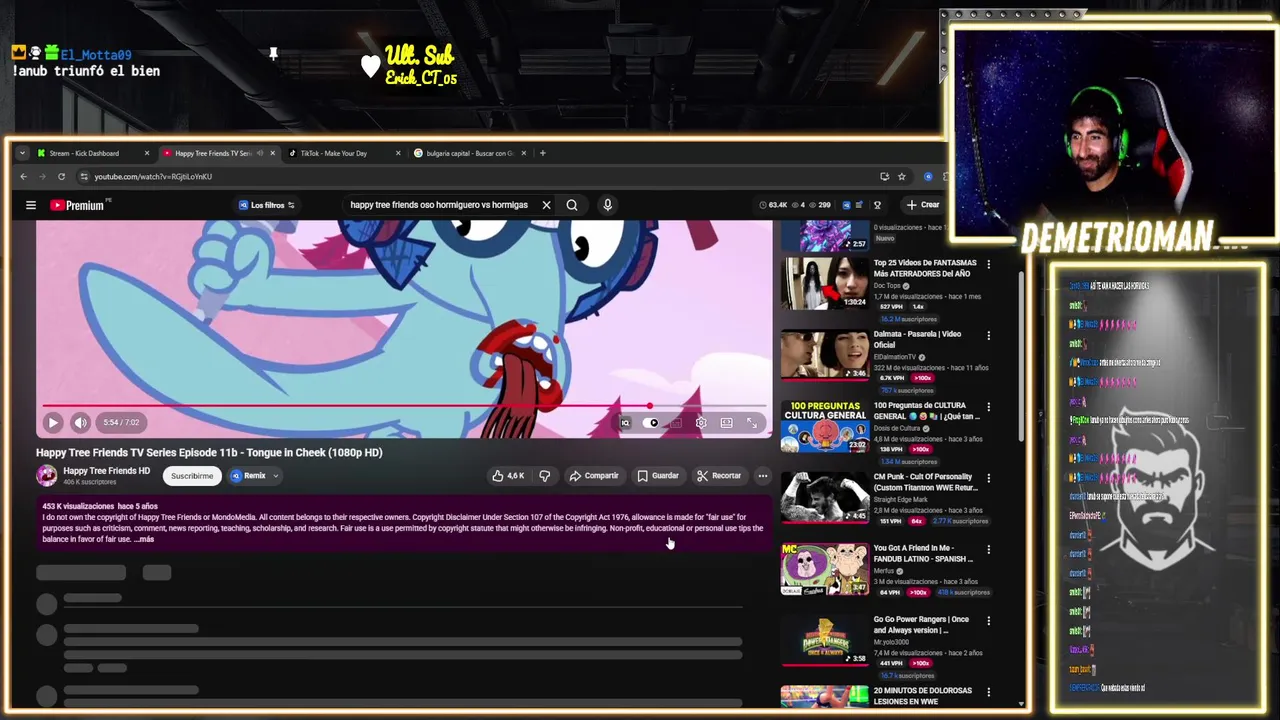
Task: Open the tab search dropdown arrow
Action: (x=22, y=153)
